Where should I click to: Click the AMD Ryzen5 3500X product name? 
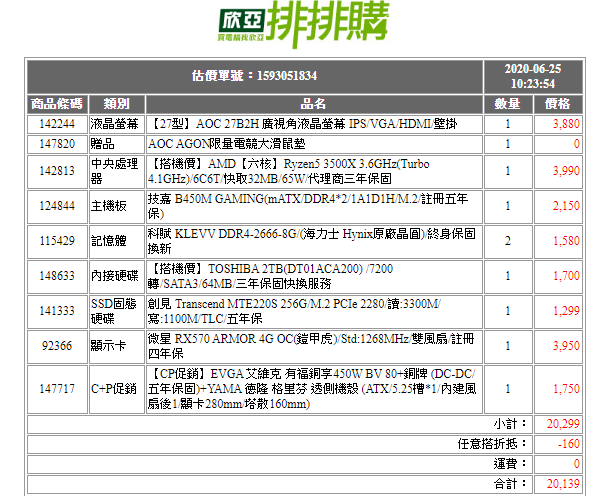point(314,171)
